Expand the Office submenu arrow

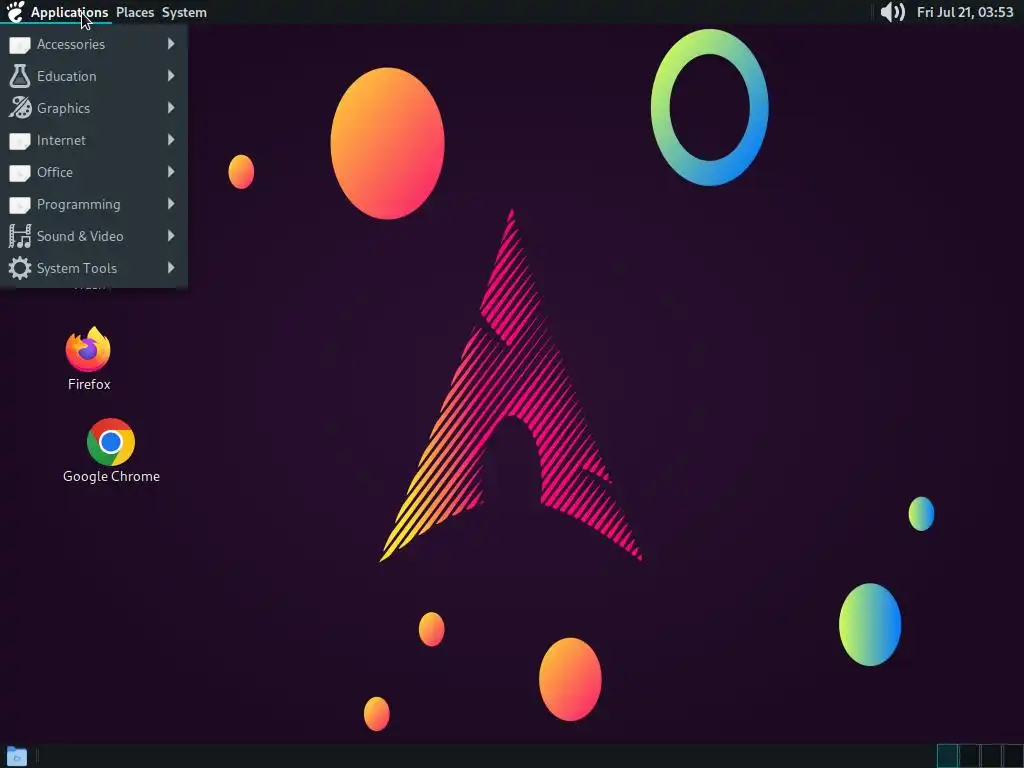(171, 172)
